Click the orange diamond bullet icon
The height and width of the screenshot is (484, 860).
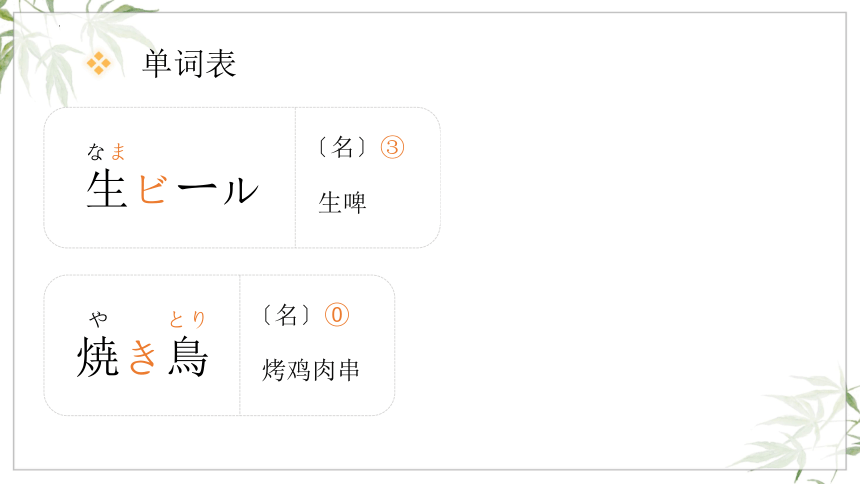(x=99, y=63)
